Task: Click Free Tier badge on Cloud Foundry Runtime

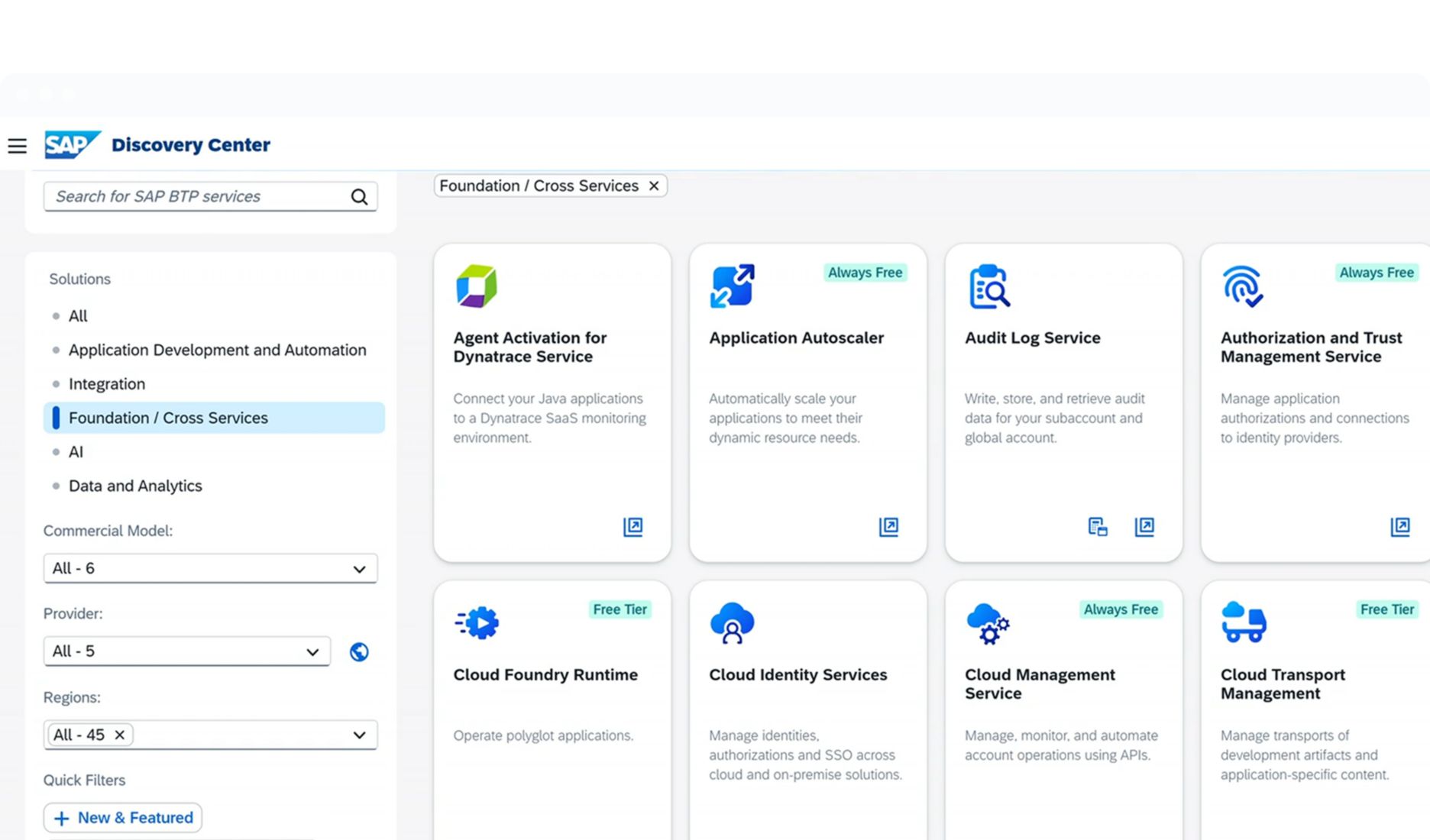Action: 620,610
